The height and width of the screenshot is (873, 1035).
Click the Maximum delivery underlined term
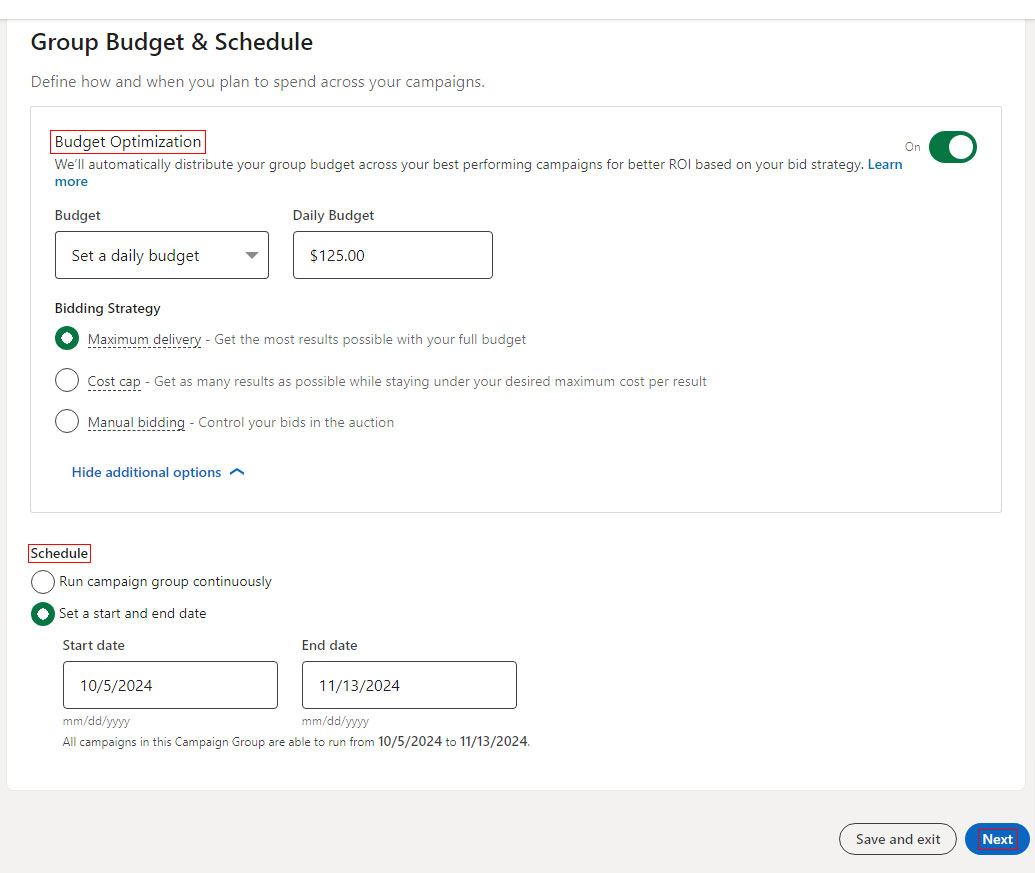point(145,339)
